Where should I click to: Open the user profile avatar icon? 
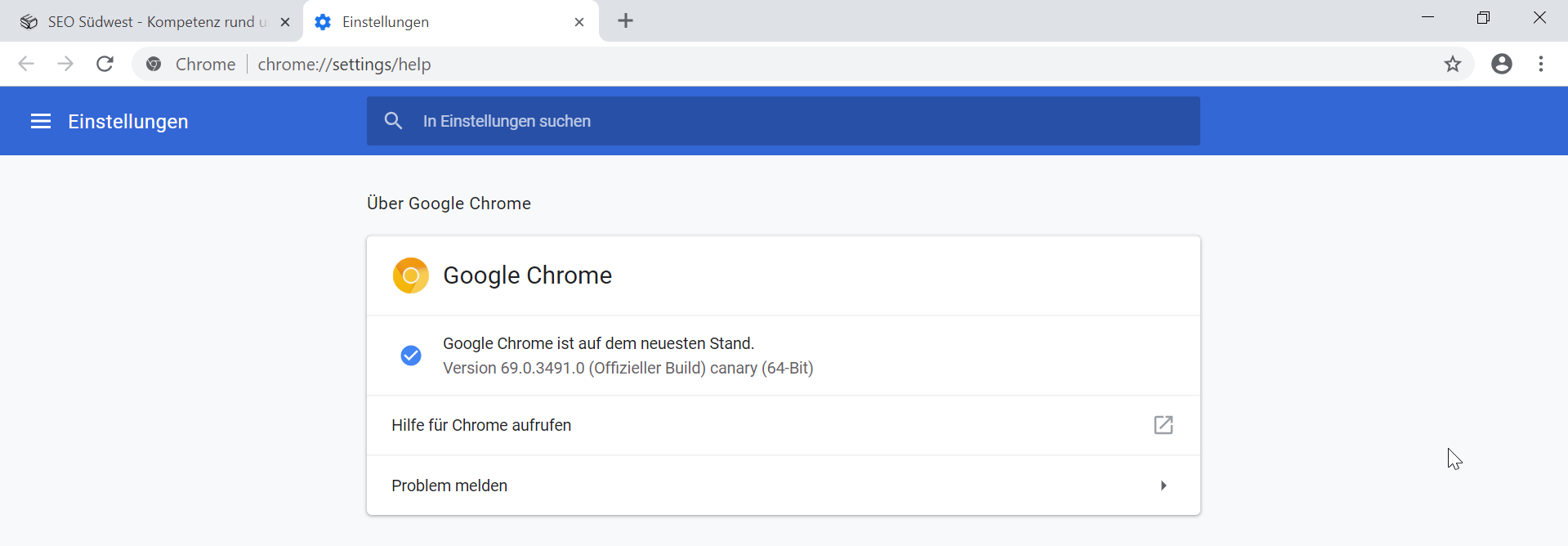click(x=1502, y=64)
